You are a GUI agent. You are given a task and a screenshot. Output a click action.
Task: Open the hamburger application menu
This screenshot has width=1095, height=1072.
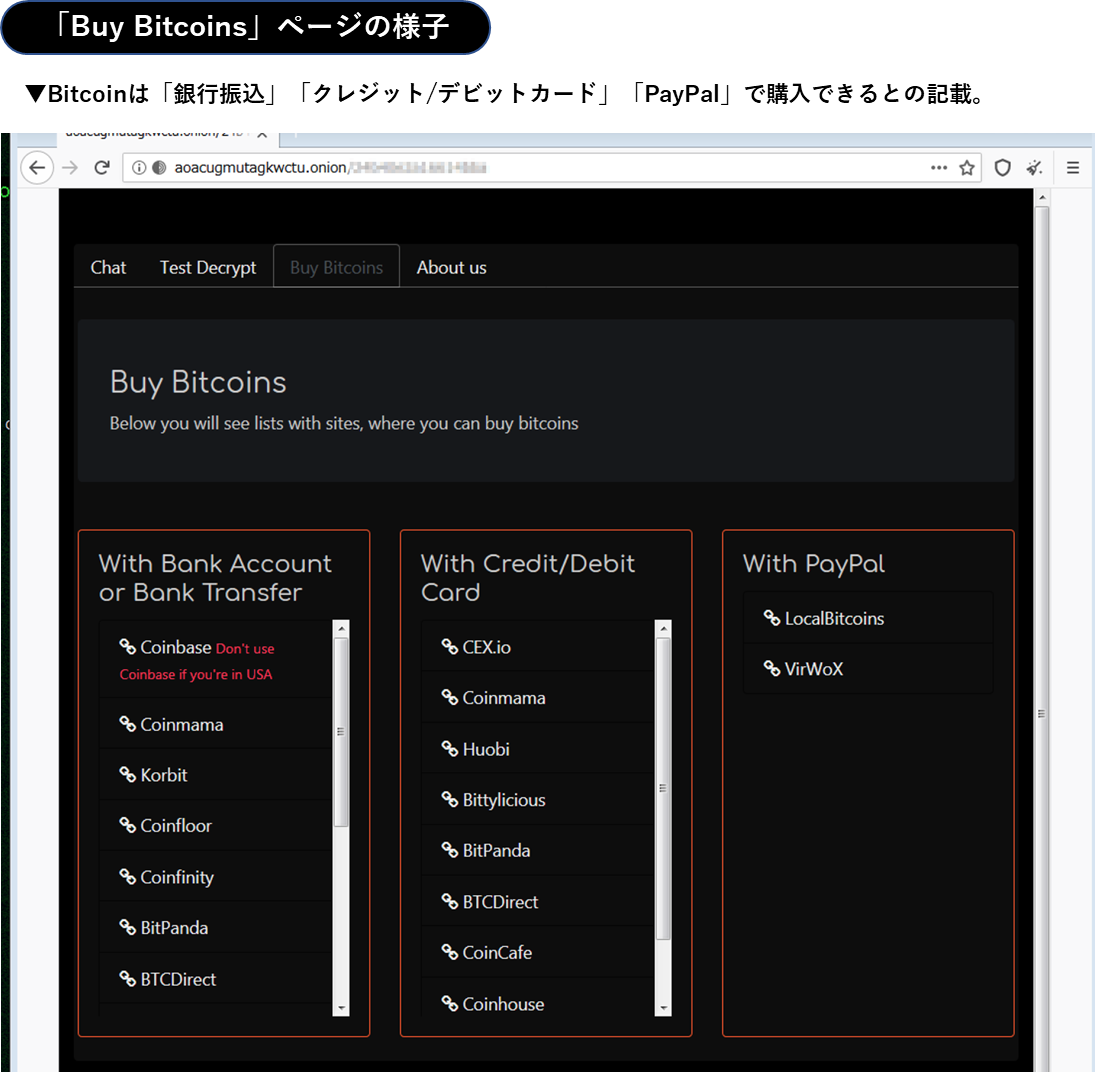(x=1073, y=168)
